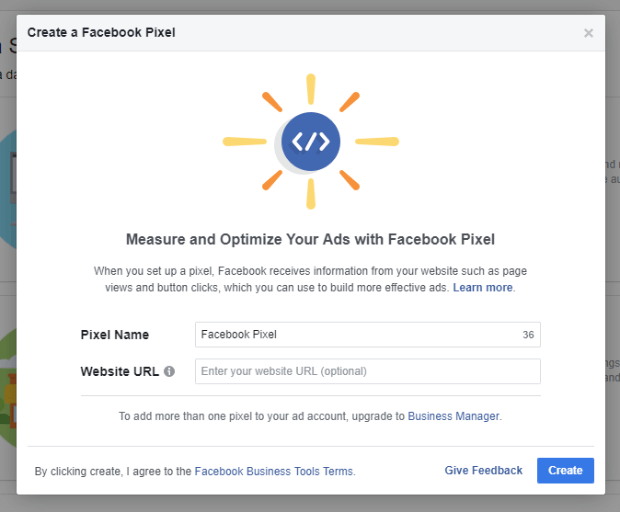Focus the Pixel Name text field
This screenshot has height=512, width=620.
tap(368, 334)
